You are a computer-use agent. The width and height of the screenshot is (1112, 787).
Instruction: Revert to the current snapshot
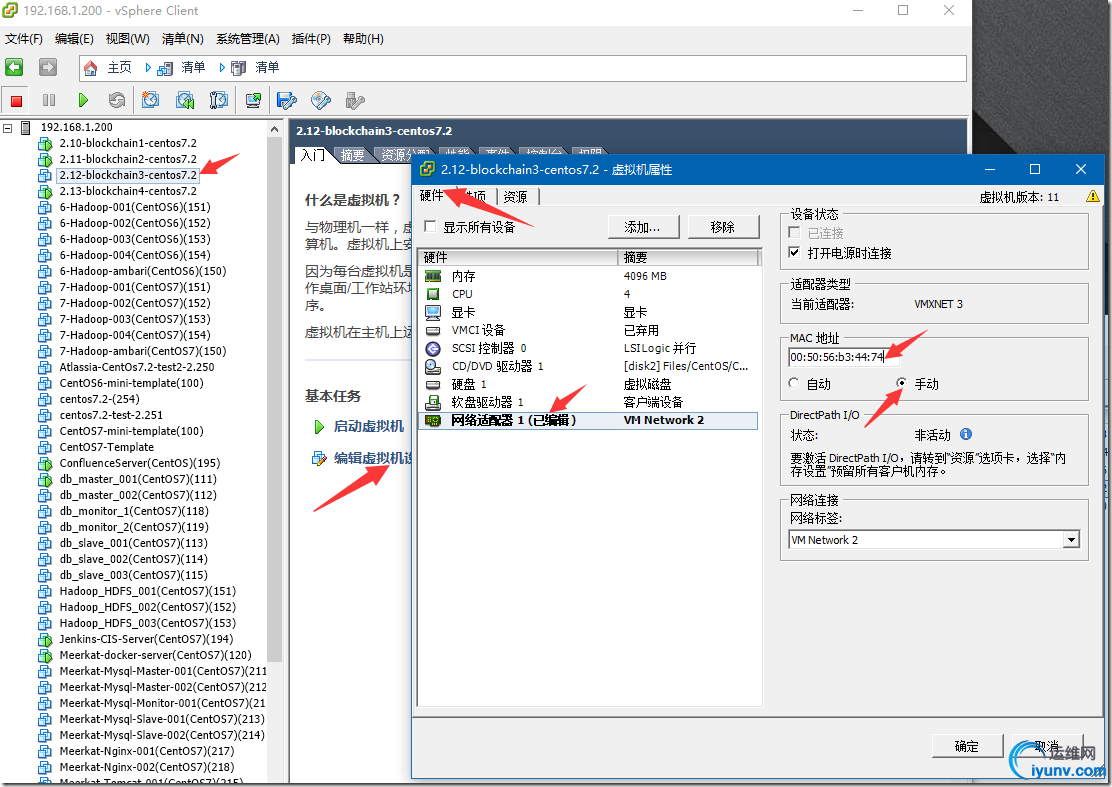point(183,100)
